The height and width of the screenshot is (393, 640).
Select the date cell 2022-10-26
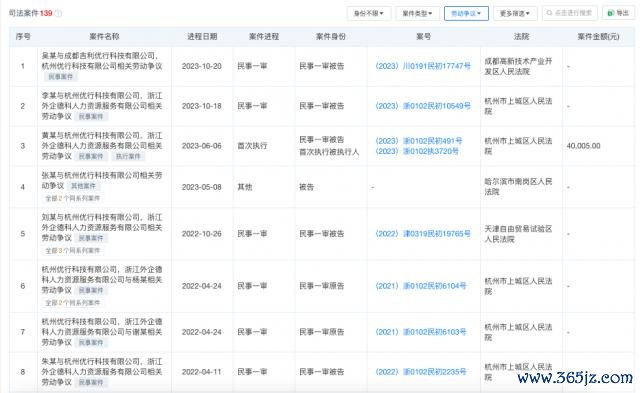pyautogui.click(x=202, y=234)
